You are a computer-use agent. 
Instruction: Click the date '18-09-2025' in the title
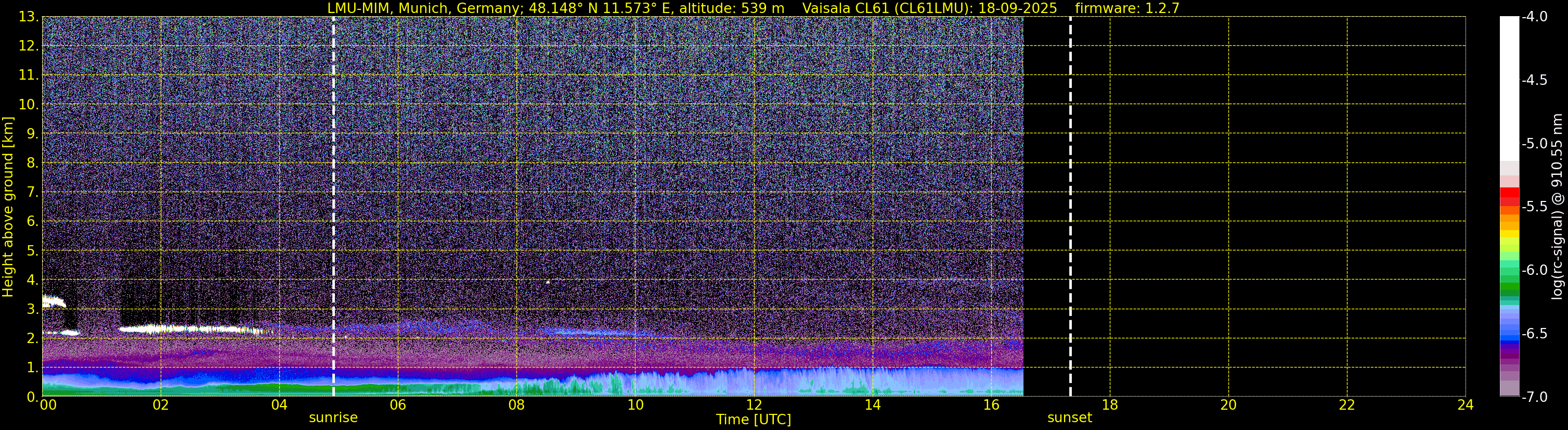pos(1018,8)
